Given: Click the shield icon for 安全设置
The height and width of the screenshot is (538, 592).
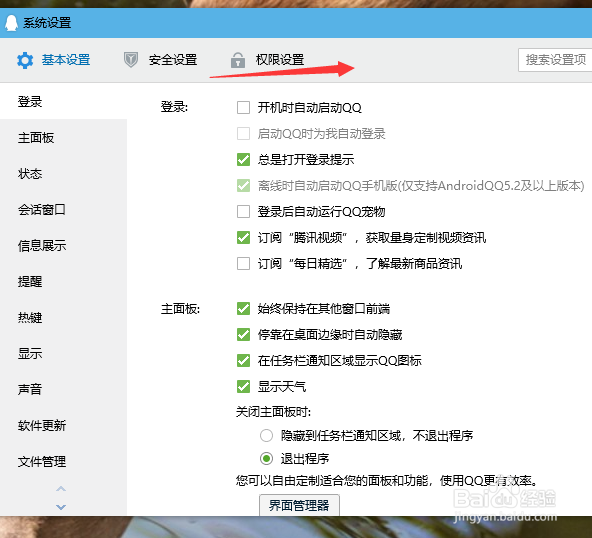Looking at the screenshot, I should click(131, 60).
